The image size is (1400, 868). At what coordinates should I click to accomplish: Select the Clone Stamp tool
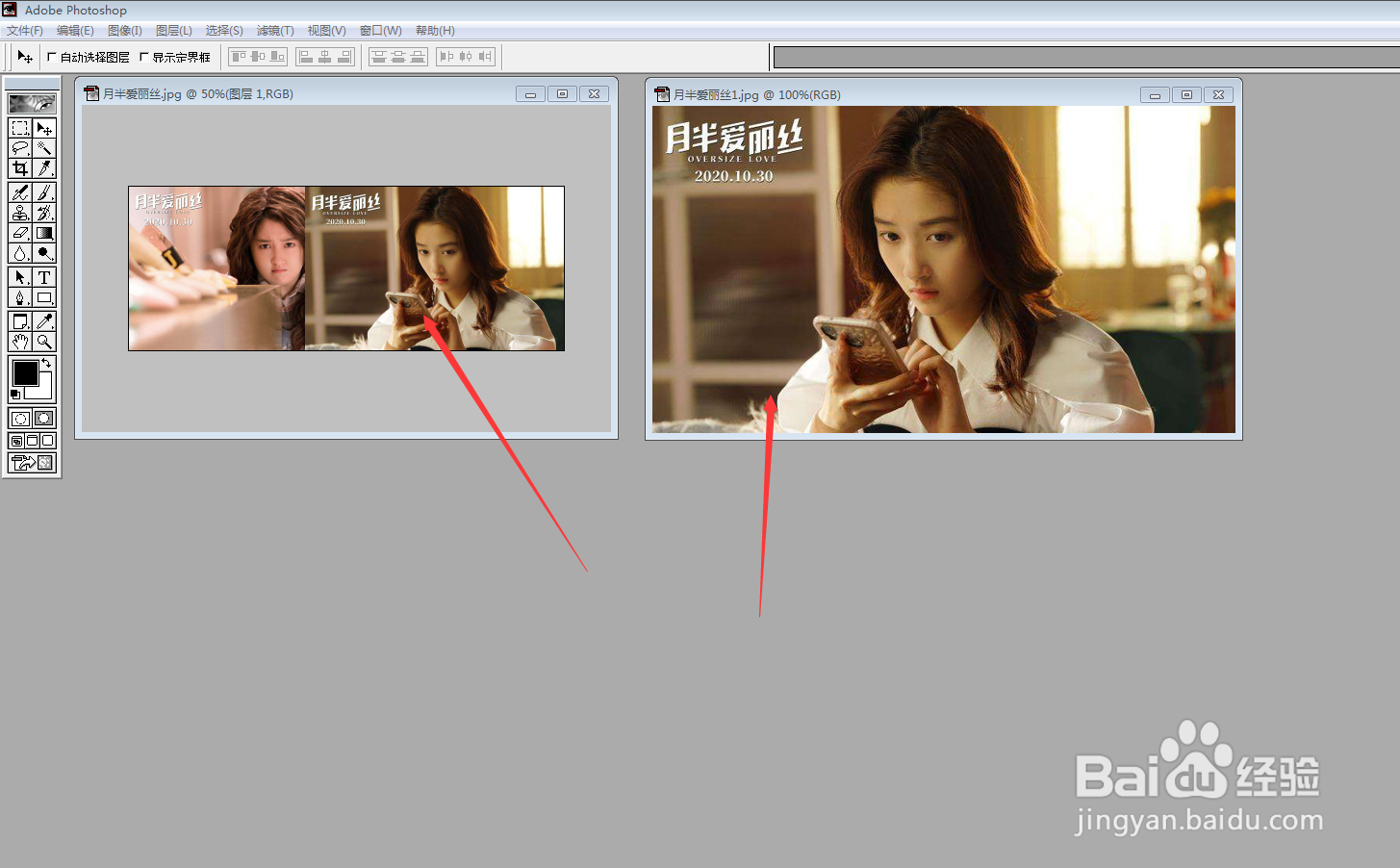point(20,213)
